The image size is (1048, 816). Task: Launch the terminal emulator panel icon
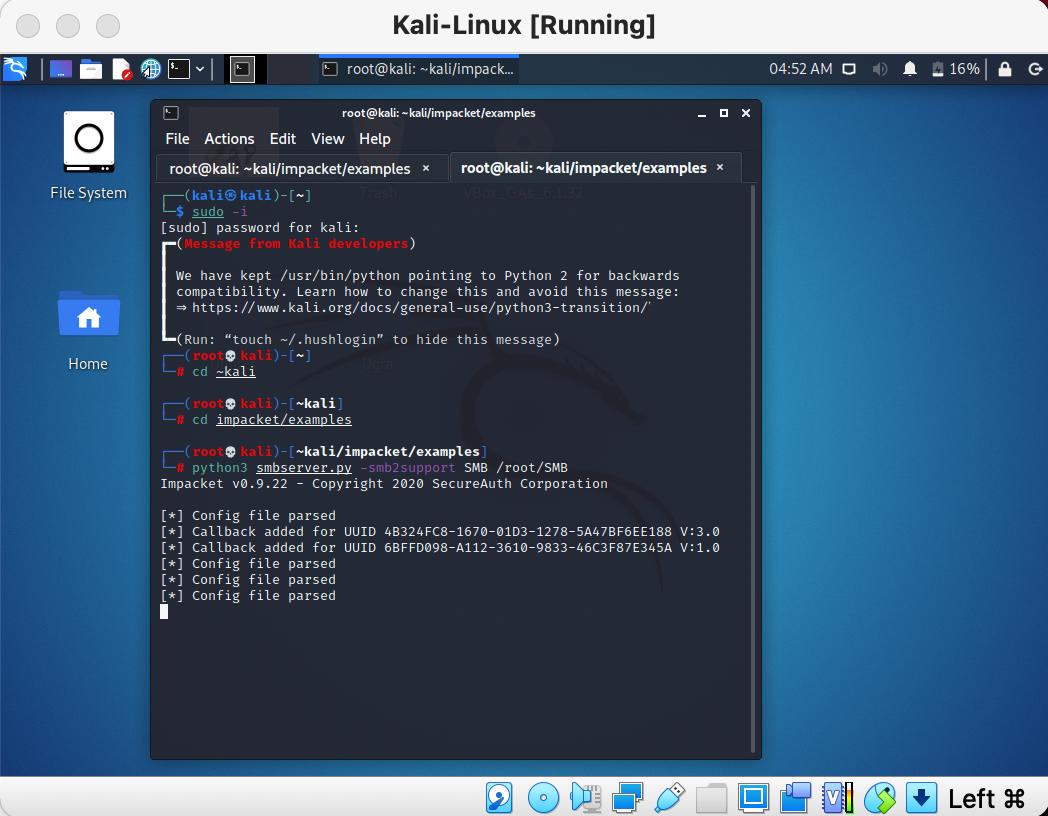coord(178,69)
